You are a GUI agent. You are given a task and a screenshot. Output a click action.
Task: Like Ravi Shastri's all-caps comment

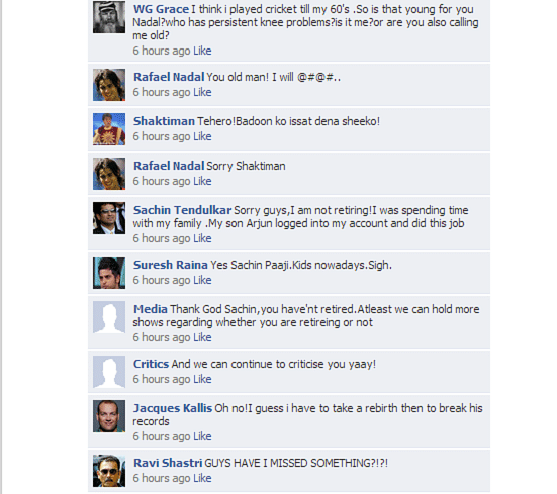[x=202, y=478]
